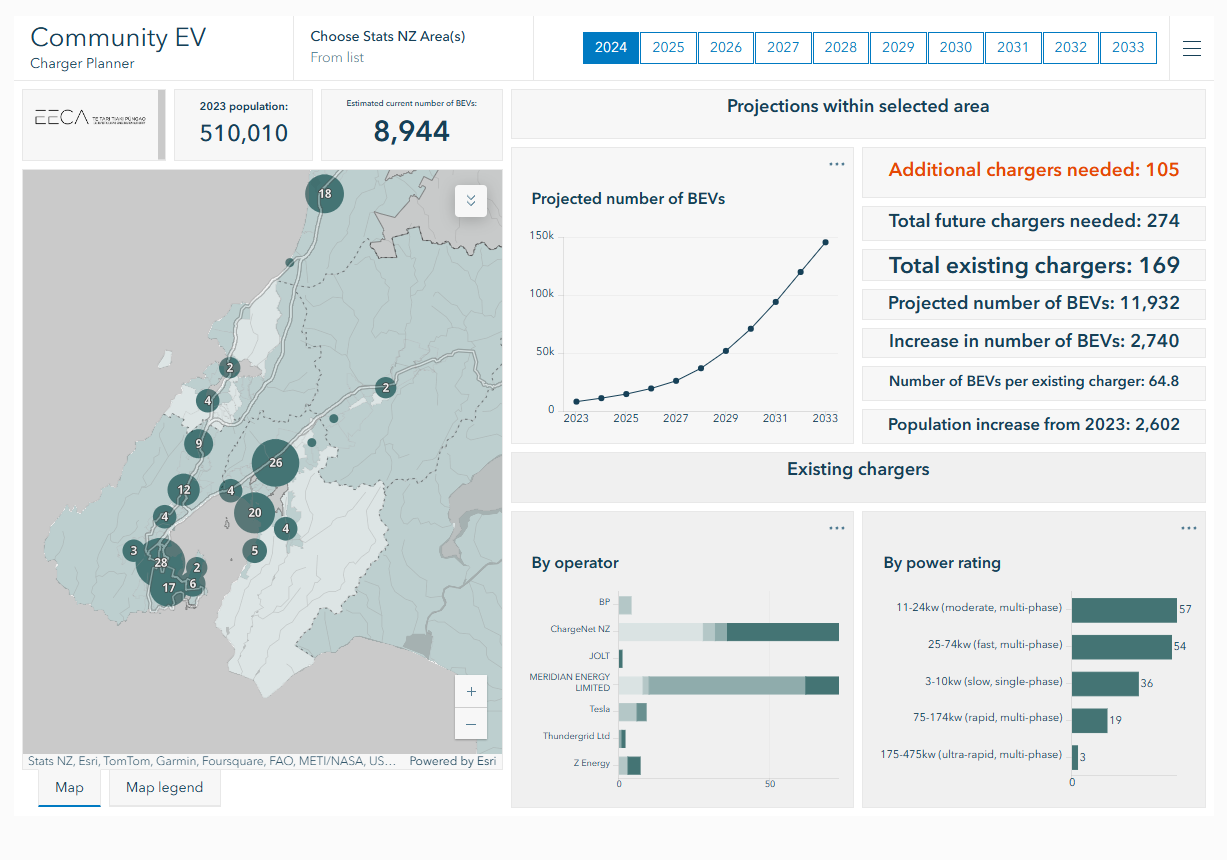This screenshot has height=860, width=1227.
Task: Click Additional chargers needed: 105
Action: pyautogui.click(x=1034, y=170)
